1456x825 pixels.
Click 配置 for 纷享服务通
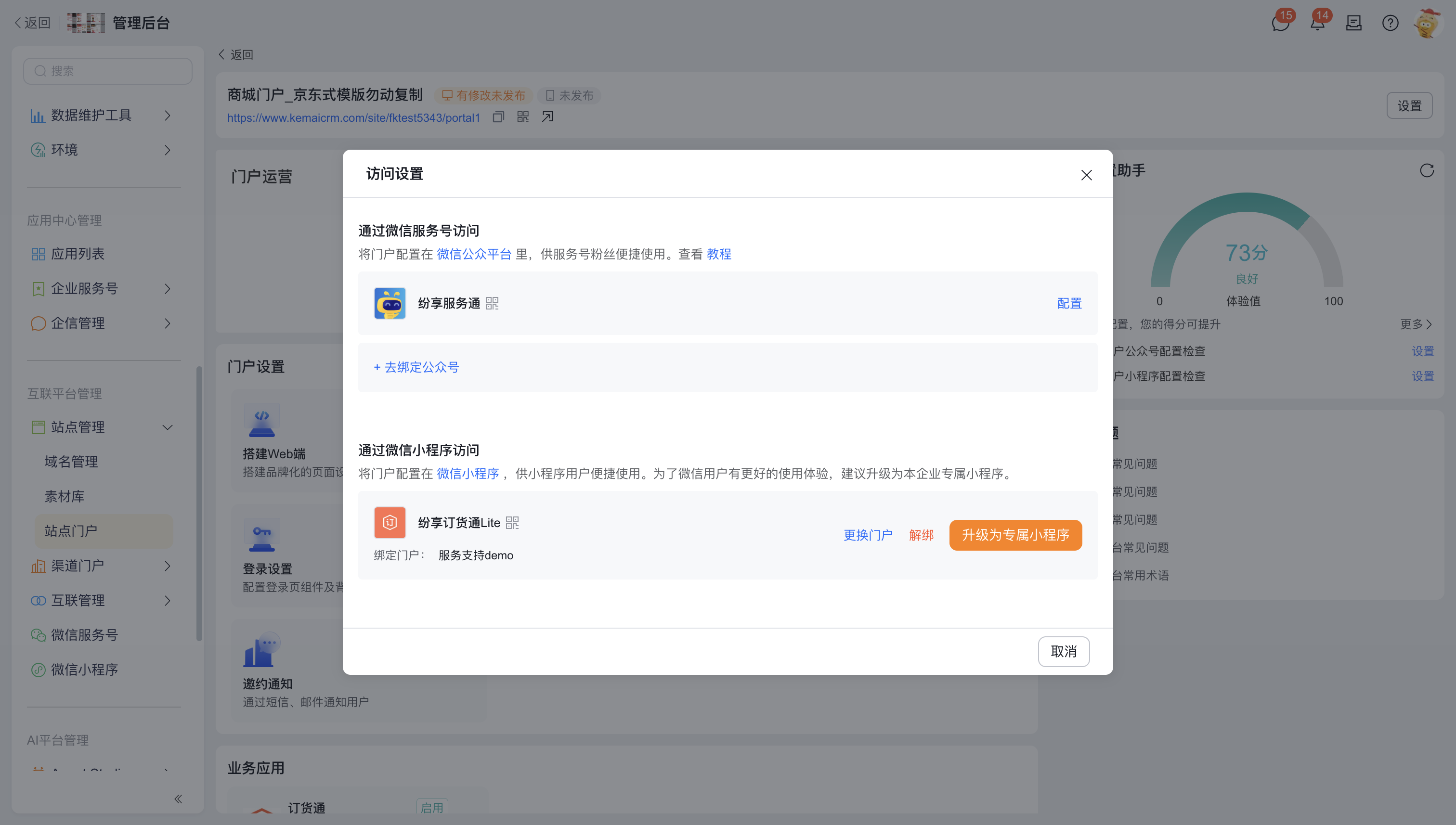(1069, 303)
